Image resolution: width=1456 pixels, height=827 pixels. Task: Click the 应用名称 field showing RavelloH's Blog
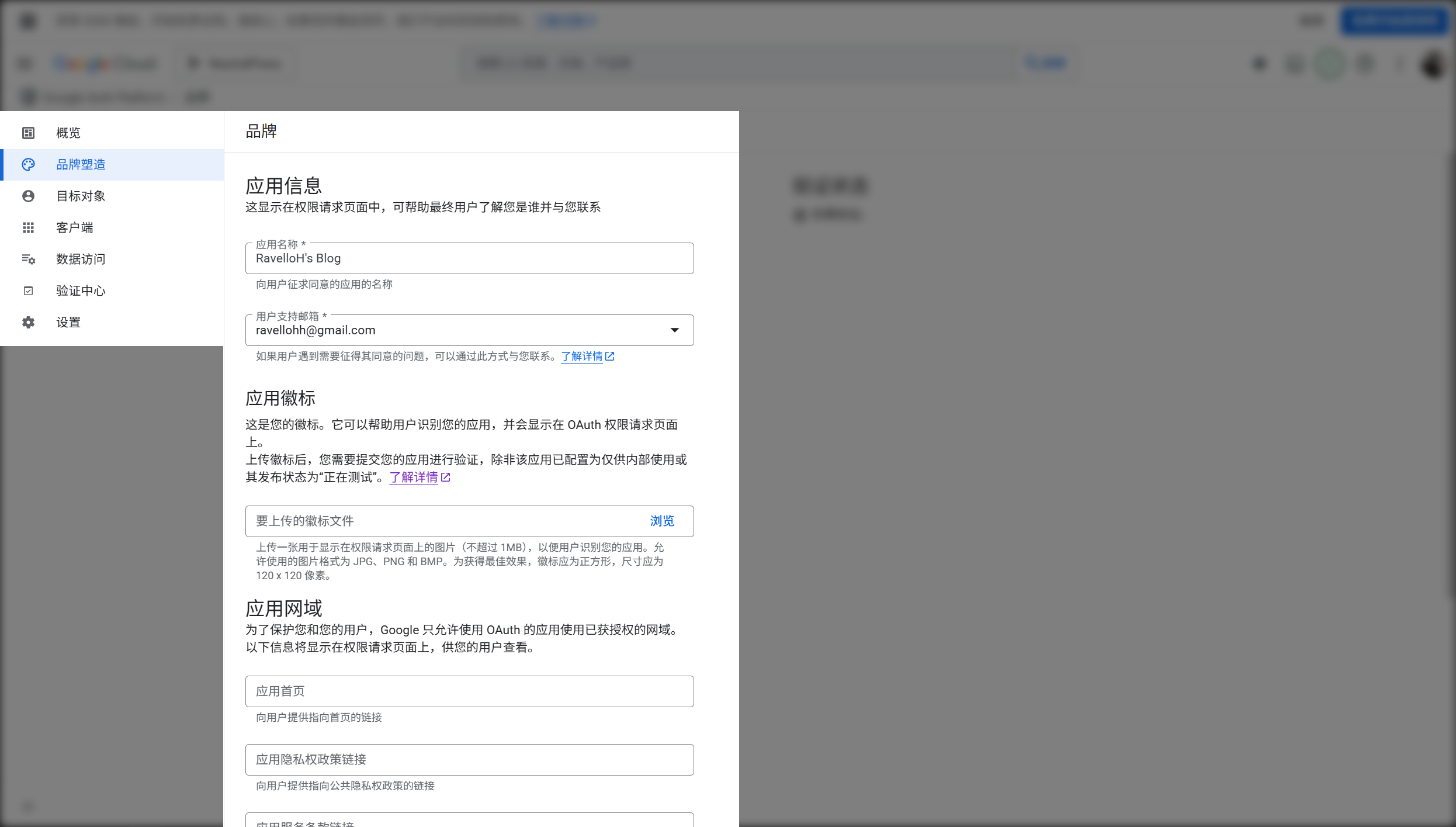(469, 258)
